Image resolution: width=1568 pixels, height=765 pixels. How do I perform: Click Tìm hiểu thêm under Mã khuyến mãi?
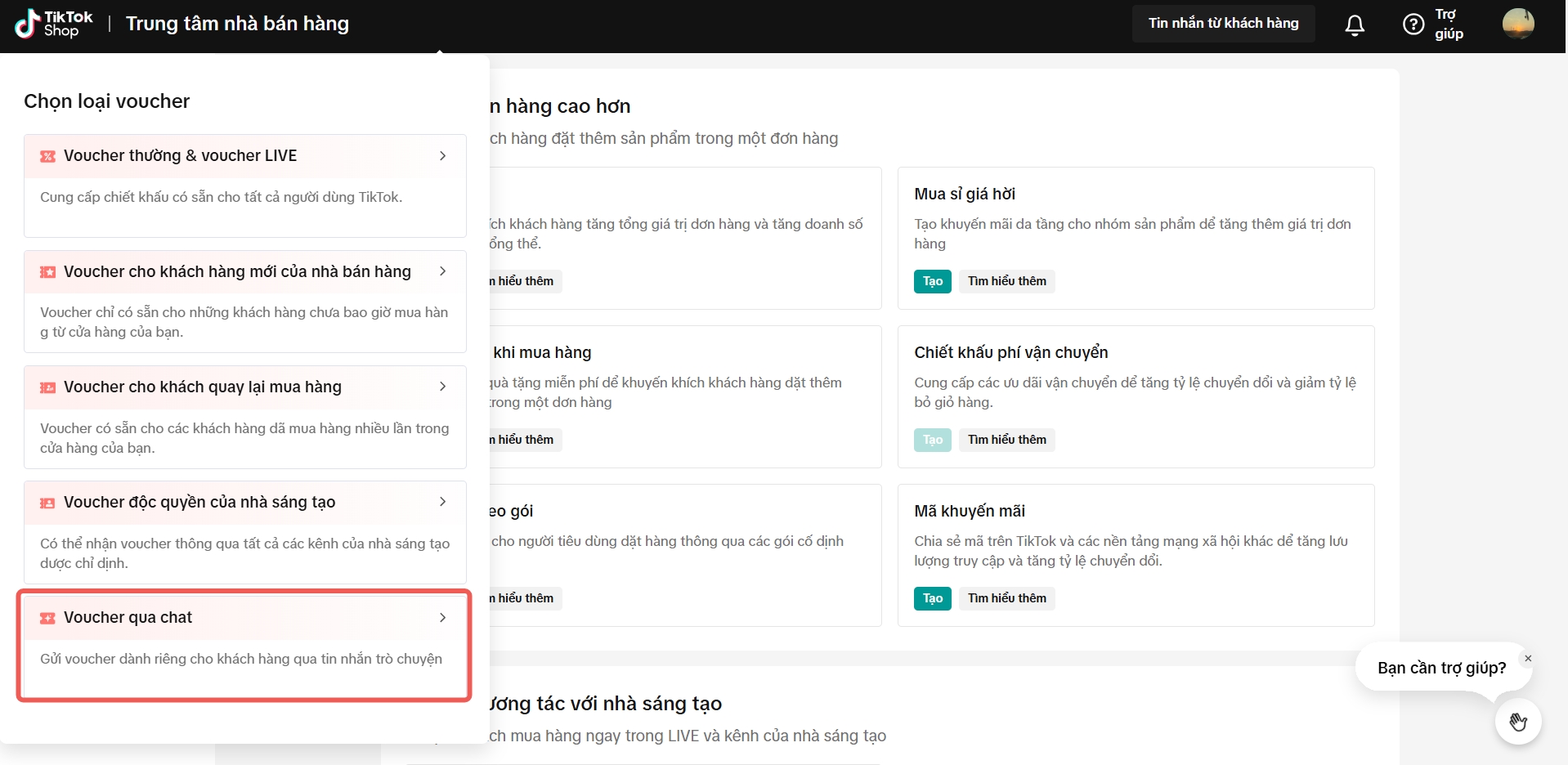pyautogui.click(x=1006, y=598)
